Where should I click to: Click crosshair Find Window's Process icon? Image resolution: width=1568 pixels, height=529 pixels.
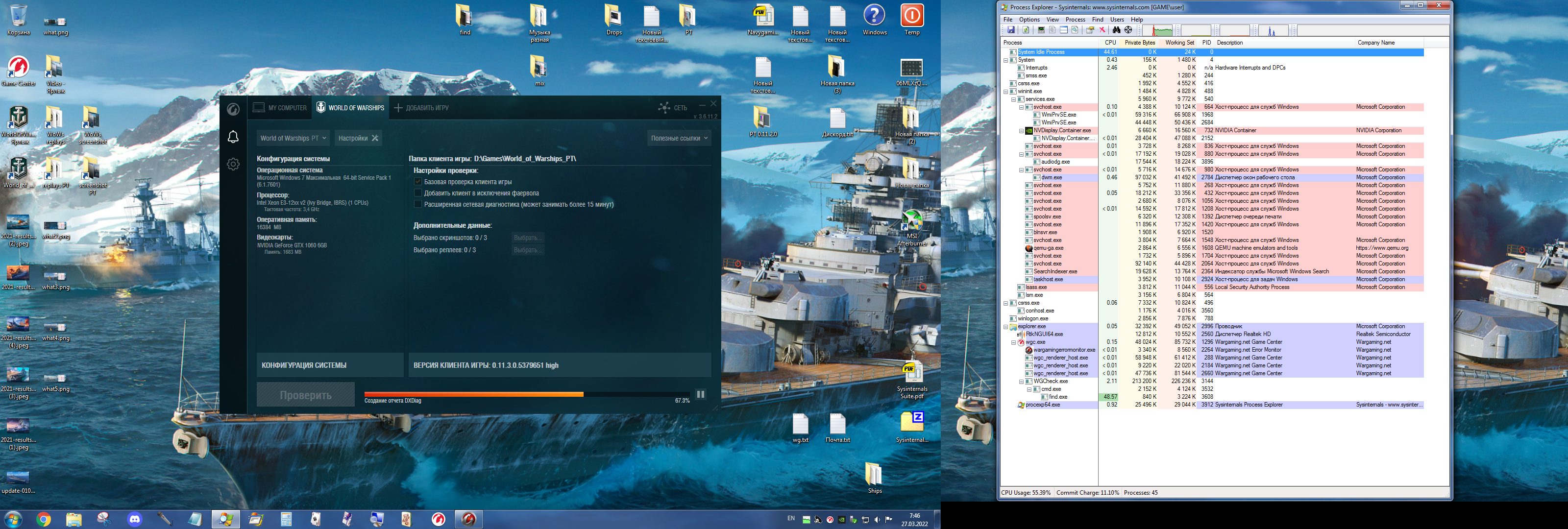(x=1128, y=30)
